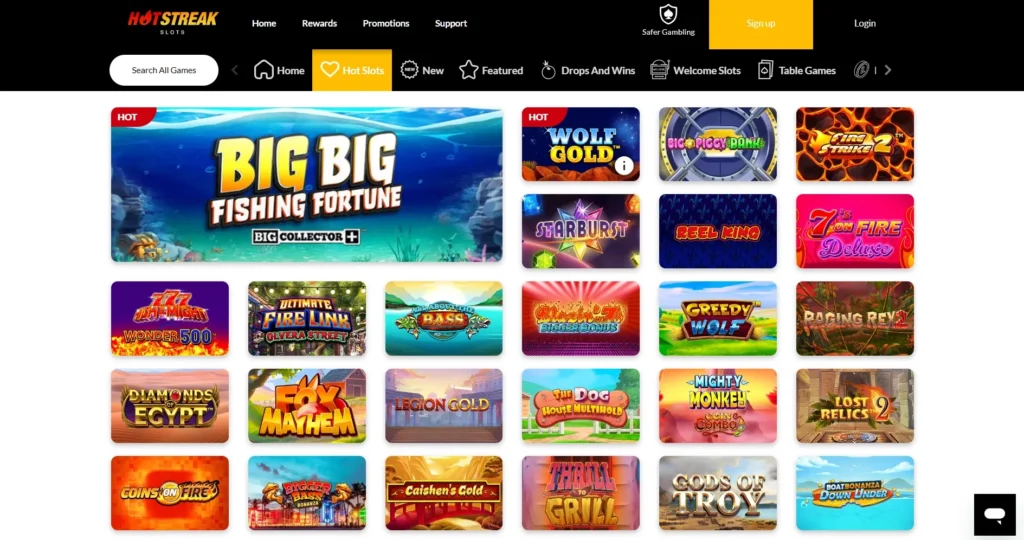Launch the Starburst game tile
1024x540 pixels.
[x=581, y=231]
